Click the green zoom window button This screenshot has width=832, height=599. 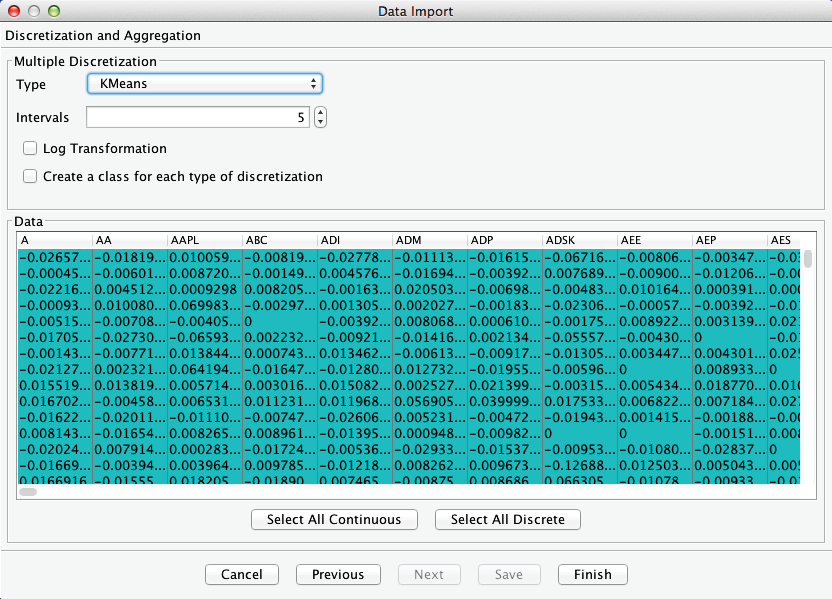coord(54,12)
